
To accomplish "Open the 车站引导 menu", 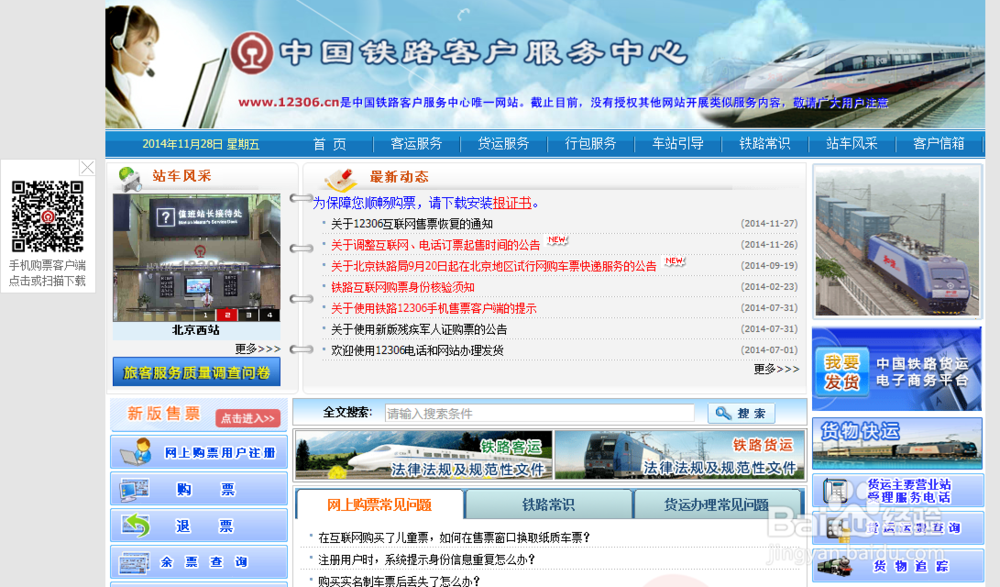I will pyautogui.click(x=677, y=144).
